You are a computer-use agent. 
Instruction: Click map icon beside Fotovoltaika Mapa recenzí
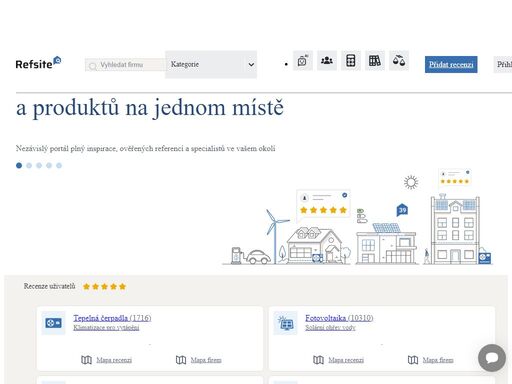[x=318, y=360]
